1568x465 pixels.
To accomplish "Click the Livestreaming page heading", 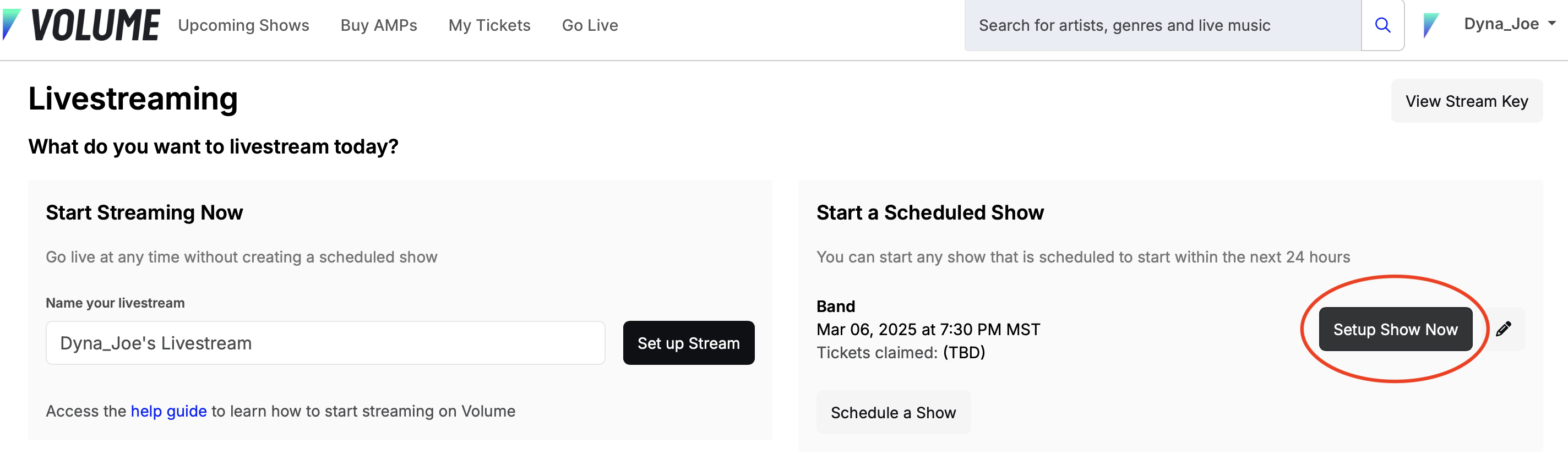I will point(133,99).
